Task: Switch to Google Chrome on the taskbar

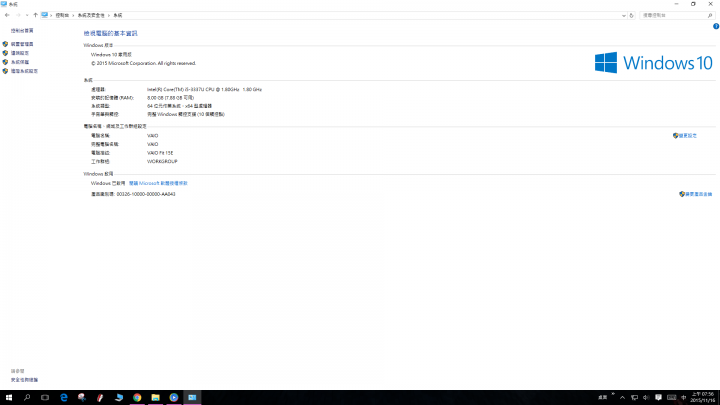Action: 137,397
